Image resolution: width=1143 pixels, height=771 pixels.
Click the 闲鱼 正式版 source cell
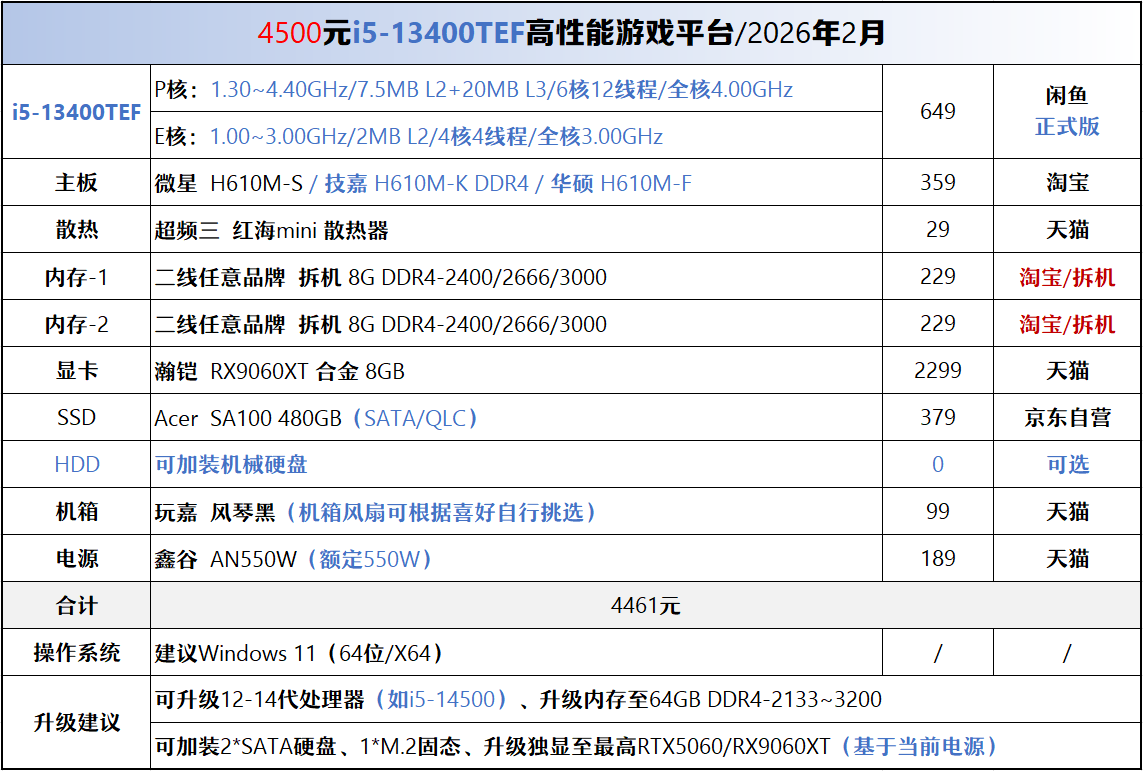tap(1067, 112)
